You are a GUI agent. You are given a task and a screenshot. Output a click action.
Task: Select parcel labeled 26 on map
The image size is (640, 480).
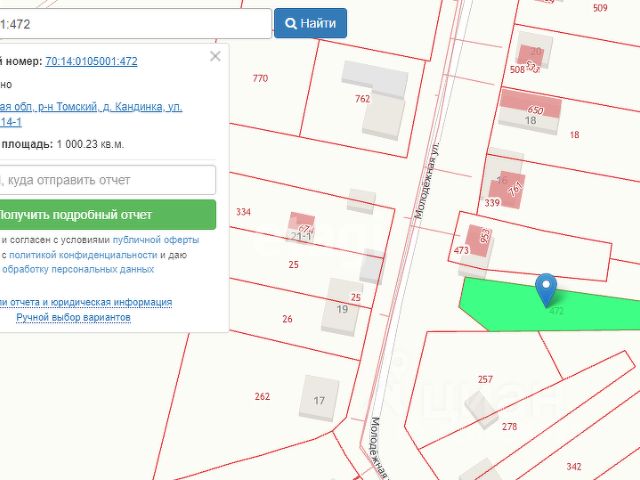pos(287,319)
